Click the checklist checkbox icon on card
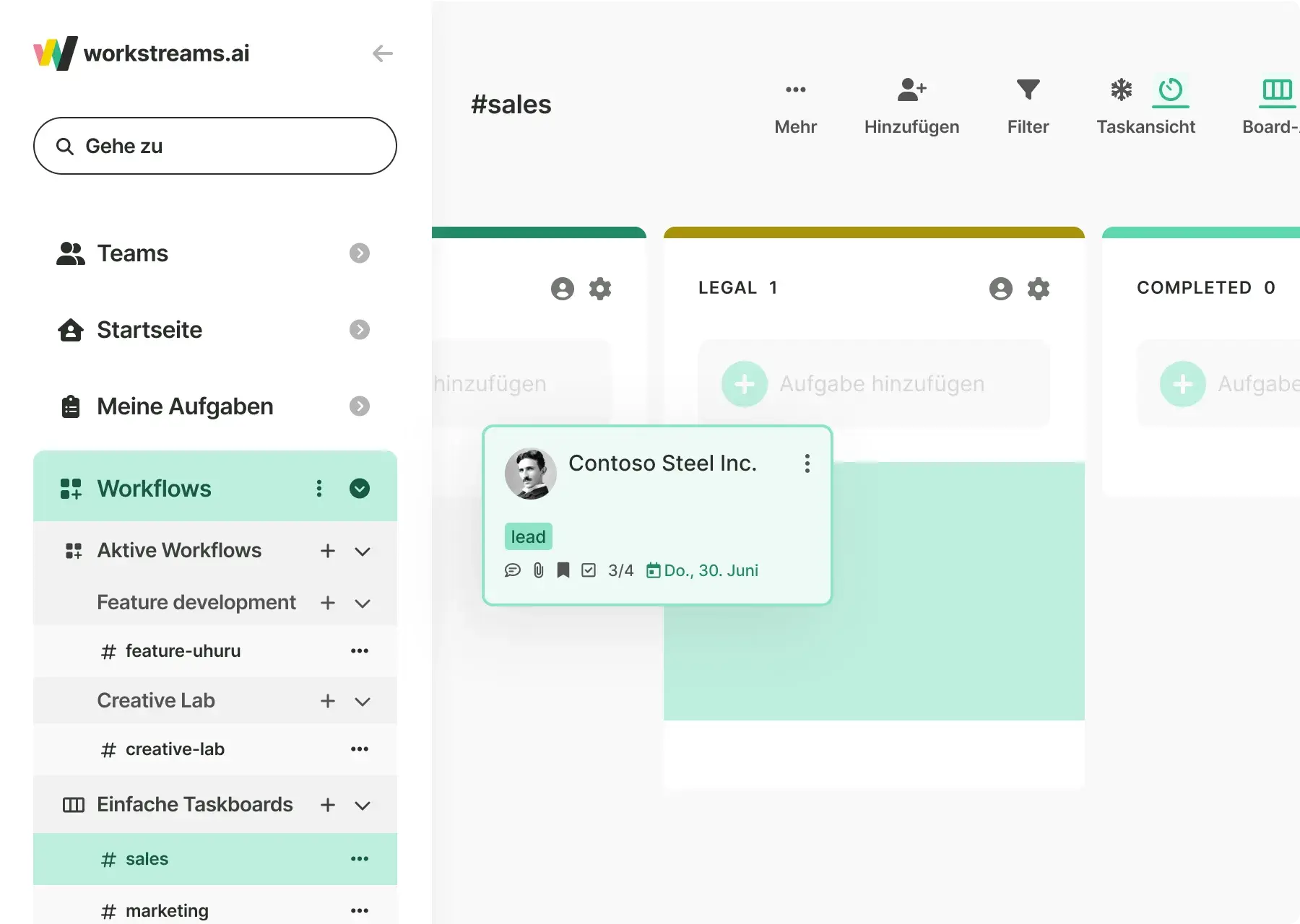1300x924 pixels. pos(589,570)
